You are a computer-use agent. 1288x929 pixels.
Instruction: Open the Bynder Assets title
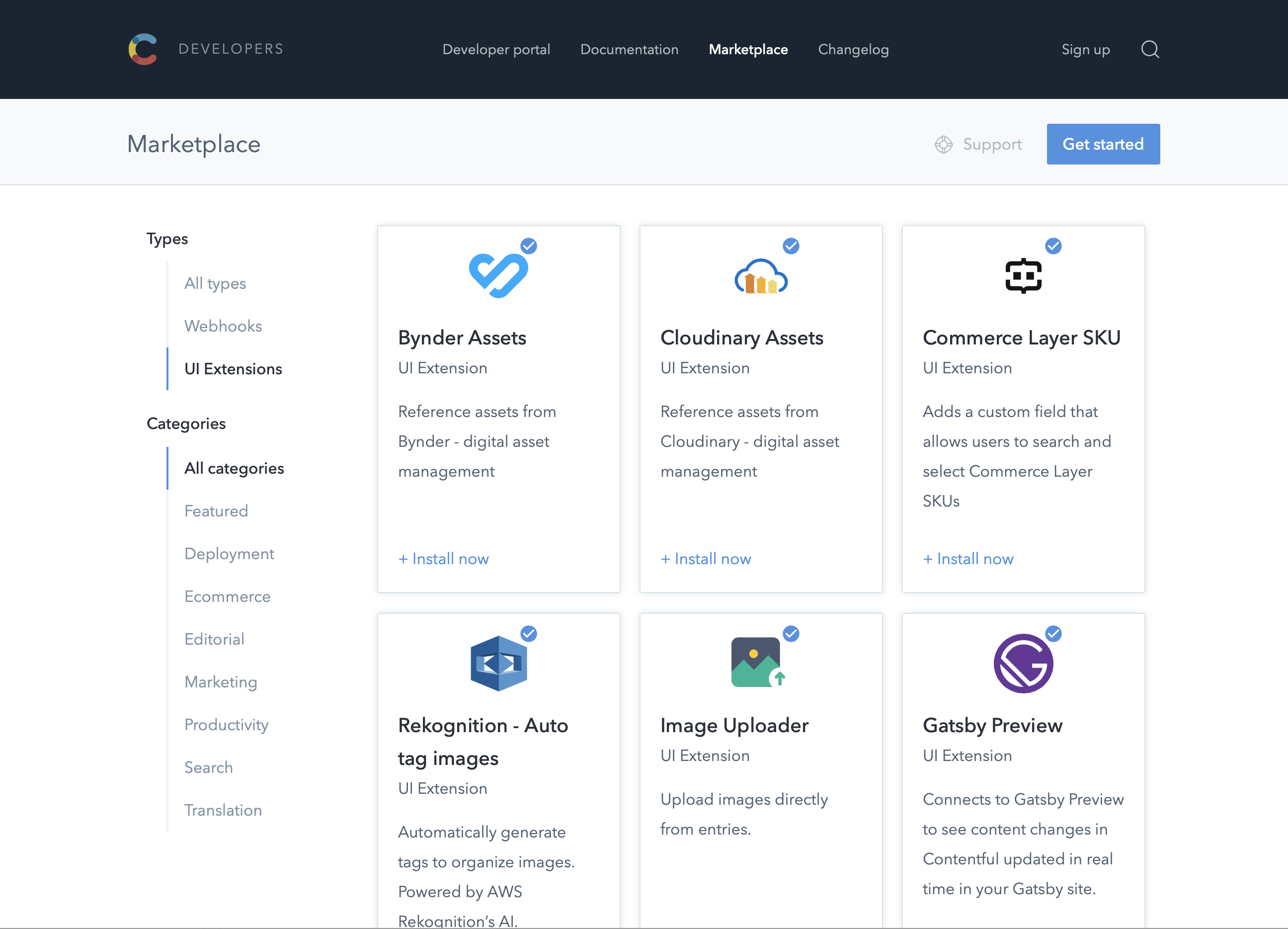click(462, 338)
